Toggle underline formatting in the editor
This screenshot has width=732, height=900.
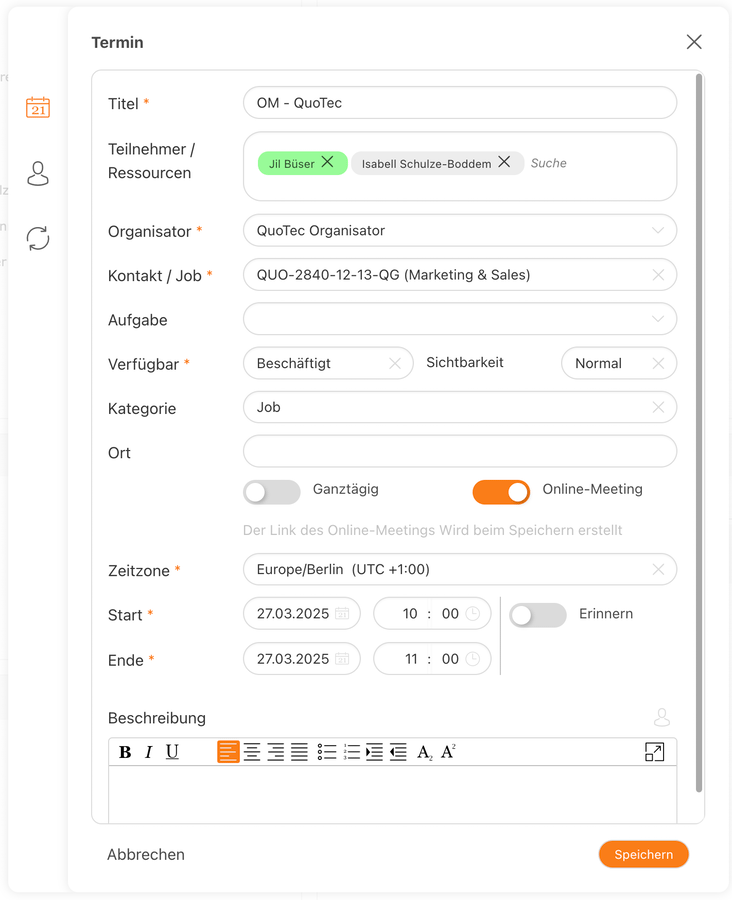(x=172, y=752)
